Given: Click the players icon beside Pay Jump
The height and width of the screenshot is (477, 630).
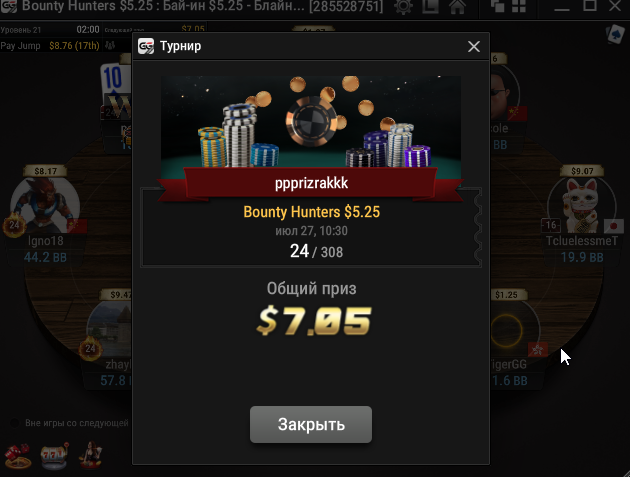Looking at the screenshot, I should click(x=110, y=45).
